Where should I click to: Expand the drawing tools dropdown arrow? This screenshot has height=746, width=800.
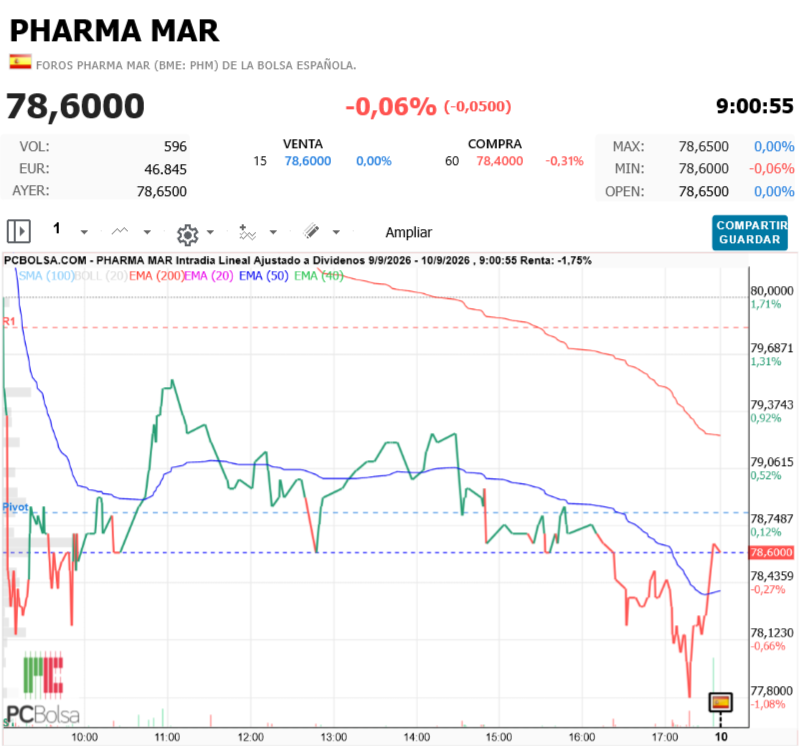pos(336,232)
